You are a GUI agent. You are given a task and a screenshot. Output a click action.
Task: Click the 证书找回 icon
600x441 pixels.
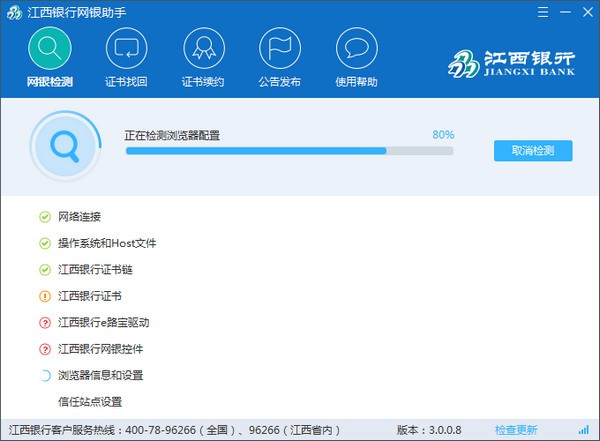tap(126, 47)
